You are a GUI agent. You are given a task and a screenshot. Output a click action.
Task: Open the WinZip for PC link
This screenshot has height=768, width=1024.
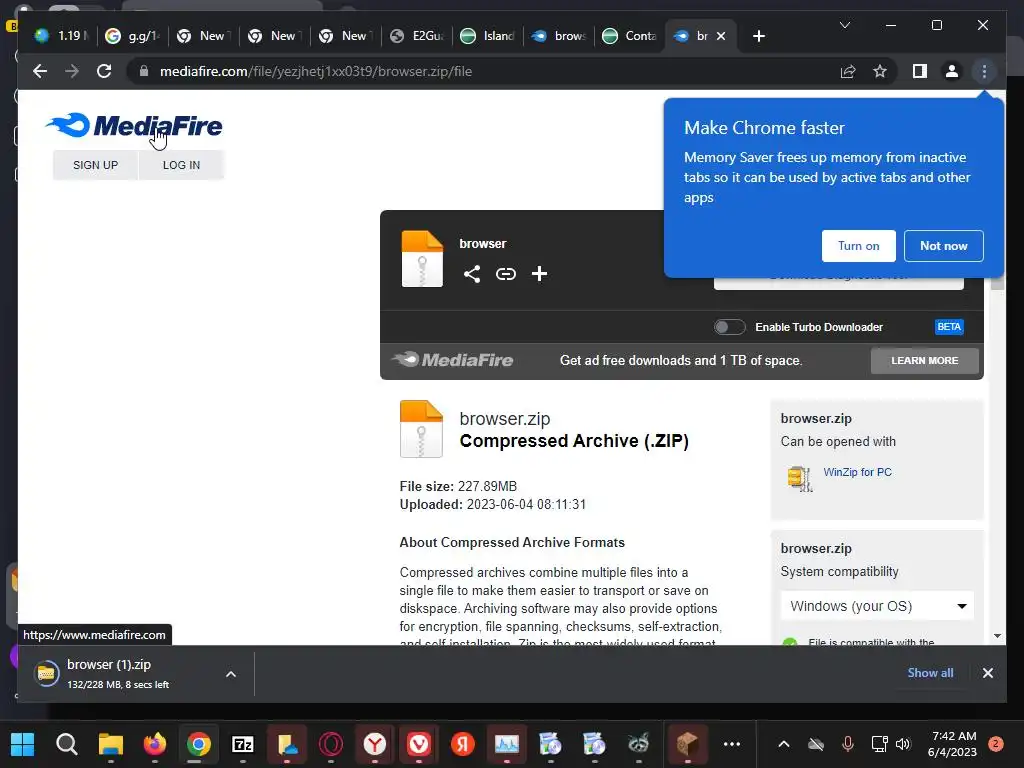pos(857,472)
